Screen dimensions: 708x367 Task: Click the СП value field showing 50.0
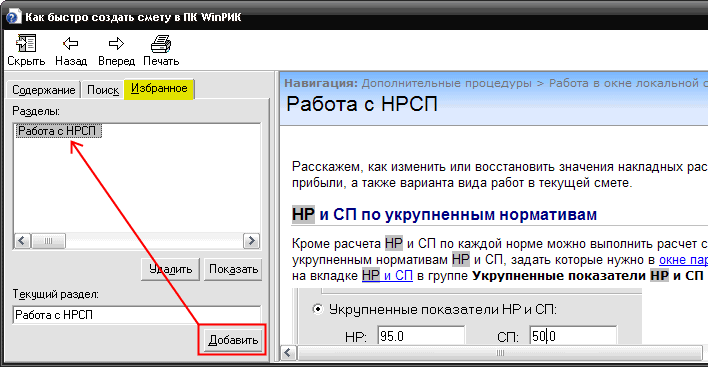[x=573, y=336]
